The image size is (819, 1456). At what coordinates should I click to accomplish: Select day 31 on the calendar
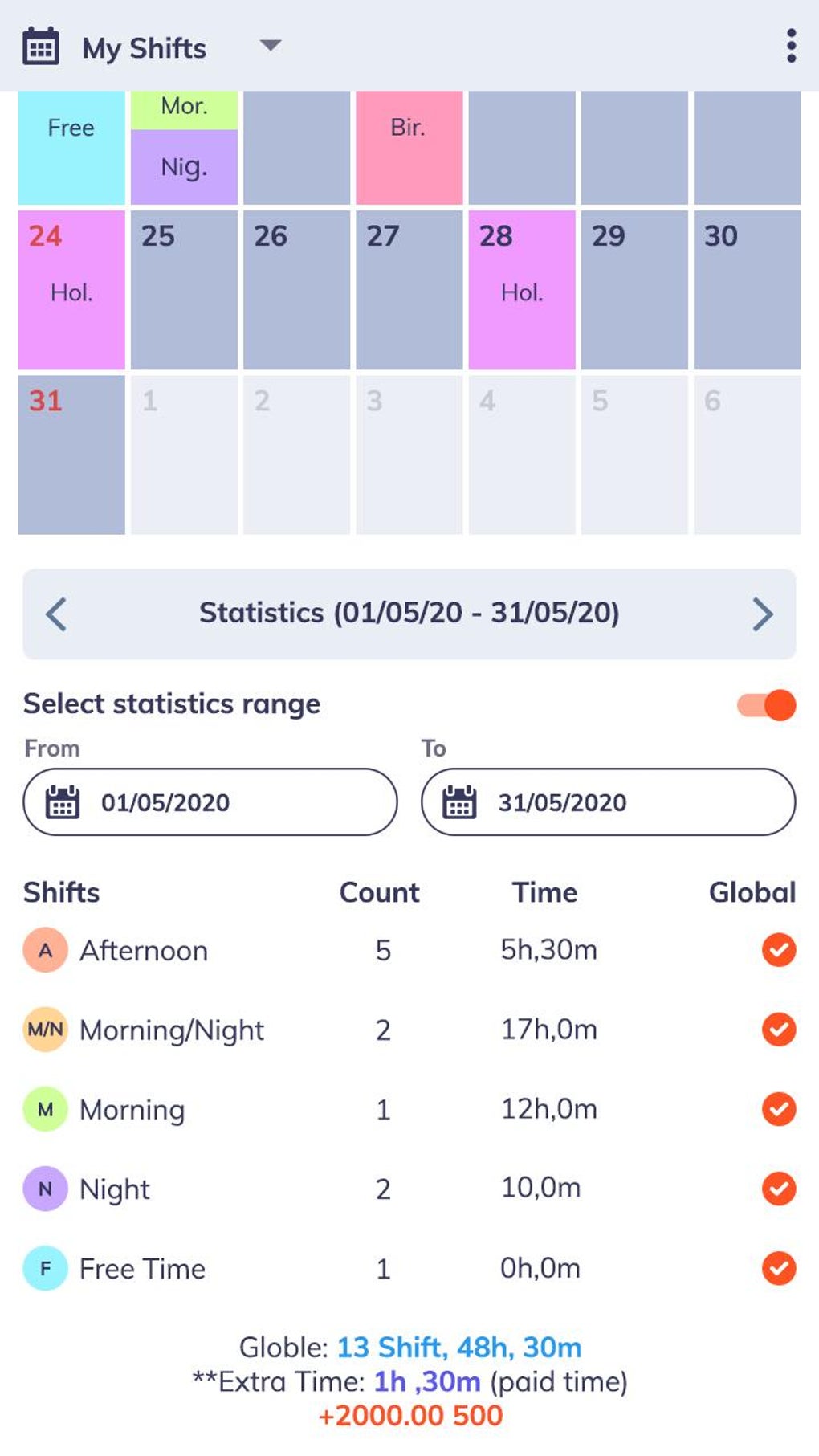tap(71, 454)
